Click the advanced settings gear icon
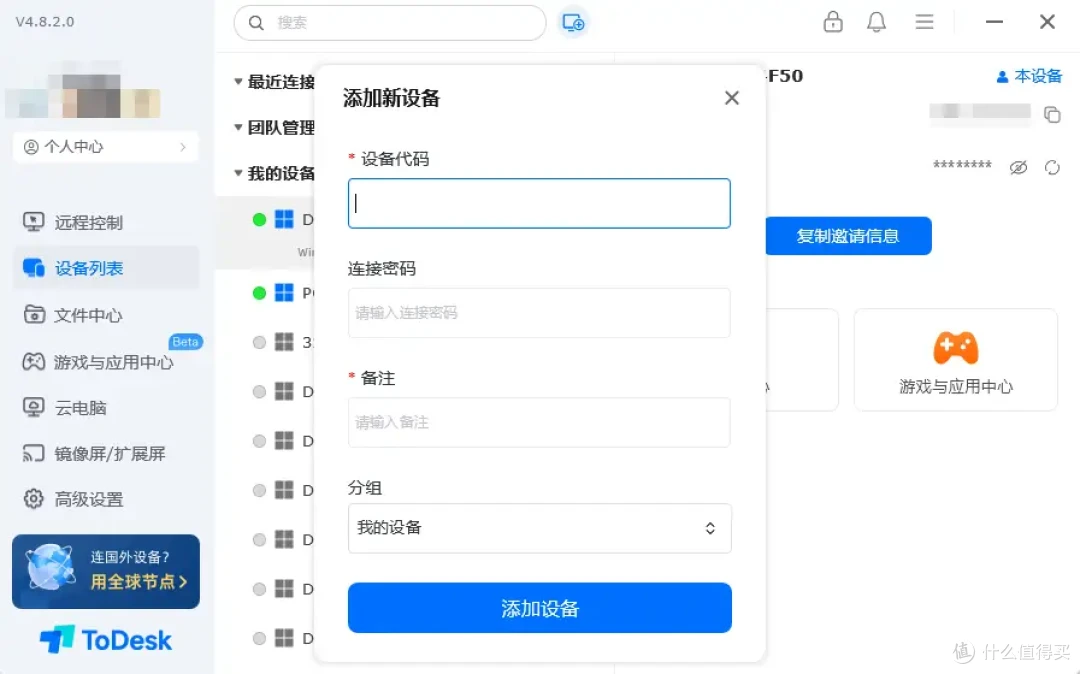The height and width of the screenshot is (674, 1080). 33,498
